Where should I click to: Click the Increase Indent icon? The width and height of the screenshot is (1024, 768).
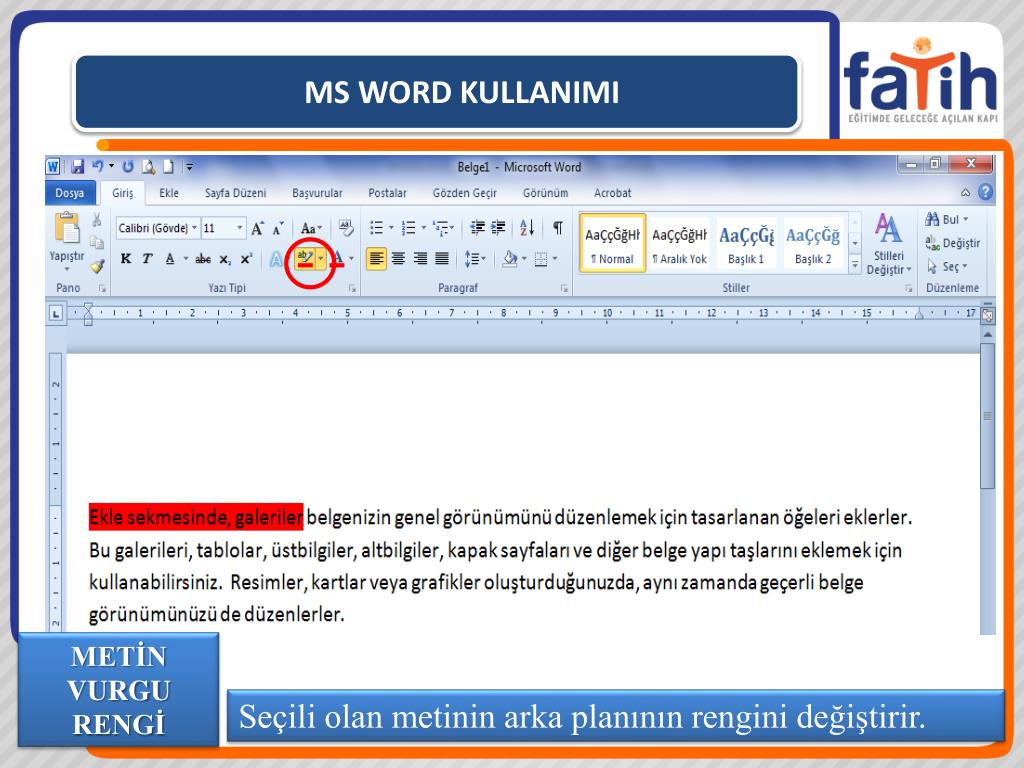coord(498,228)
